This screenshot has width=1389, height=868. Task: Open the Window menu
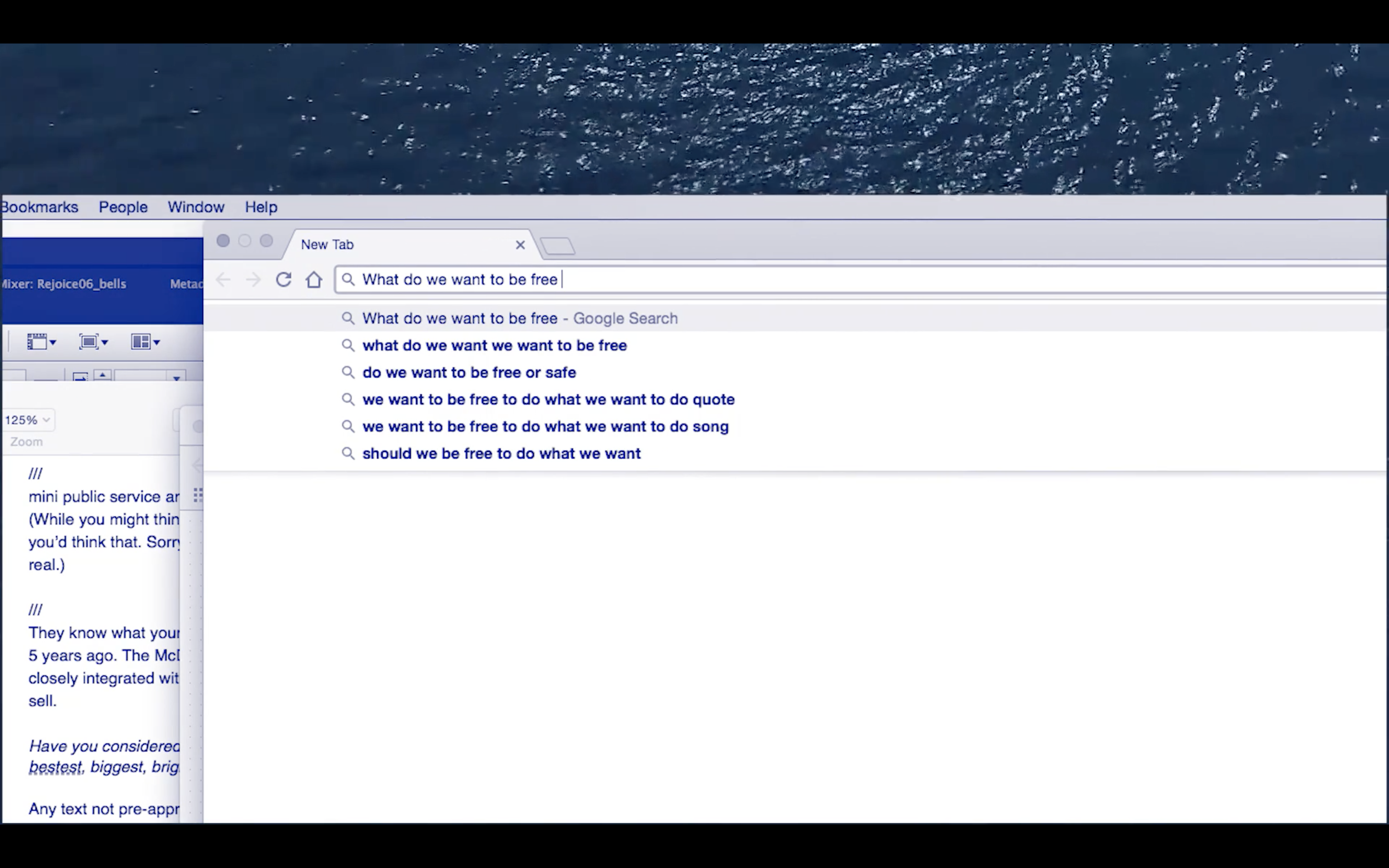click(x=196, y=207)
